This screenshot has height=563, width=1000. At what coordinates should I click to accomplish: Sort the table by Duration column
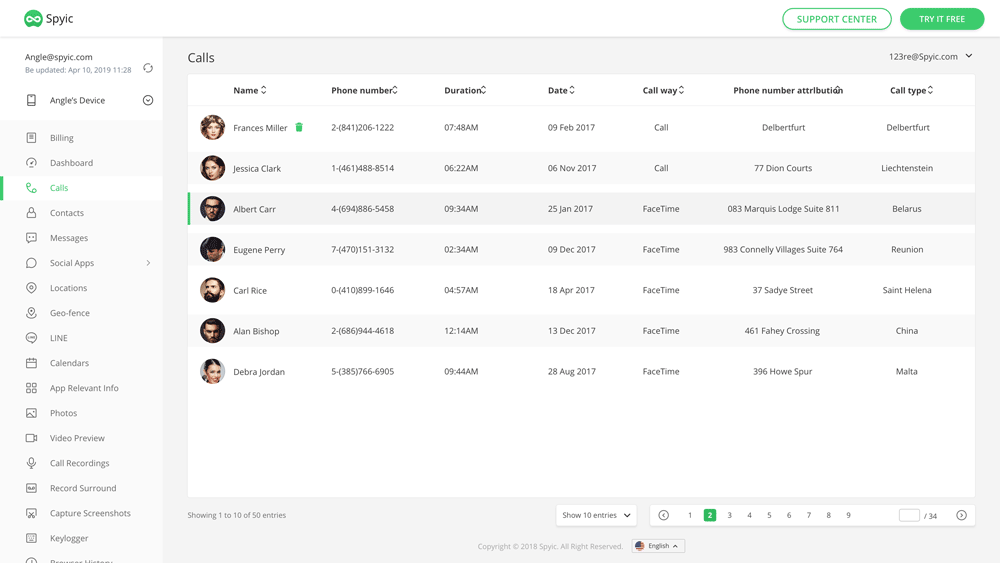[465, 90]
